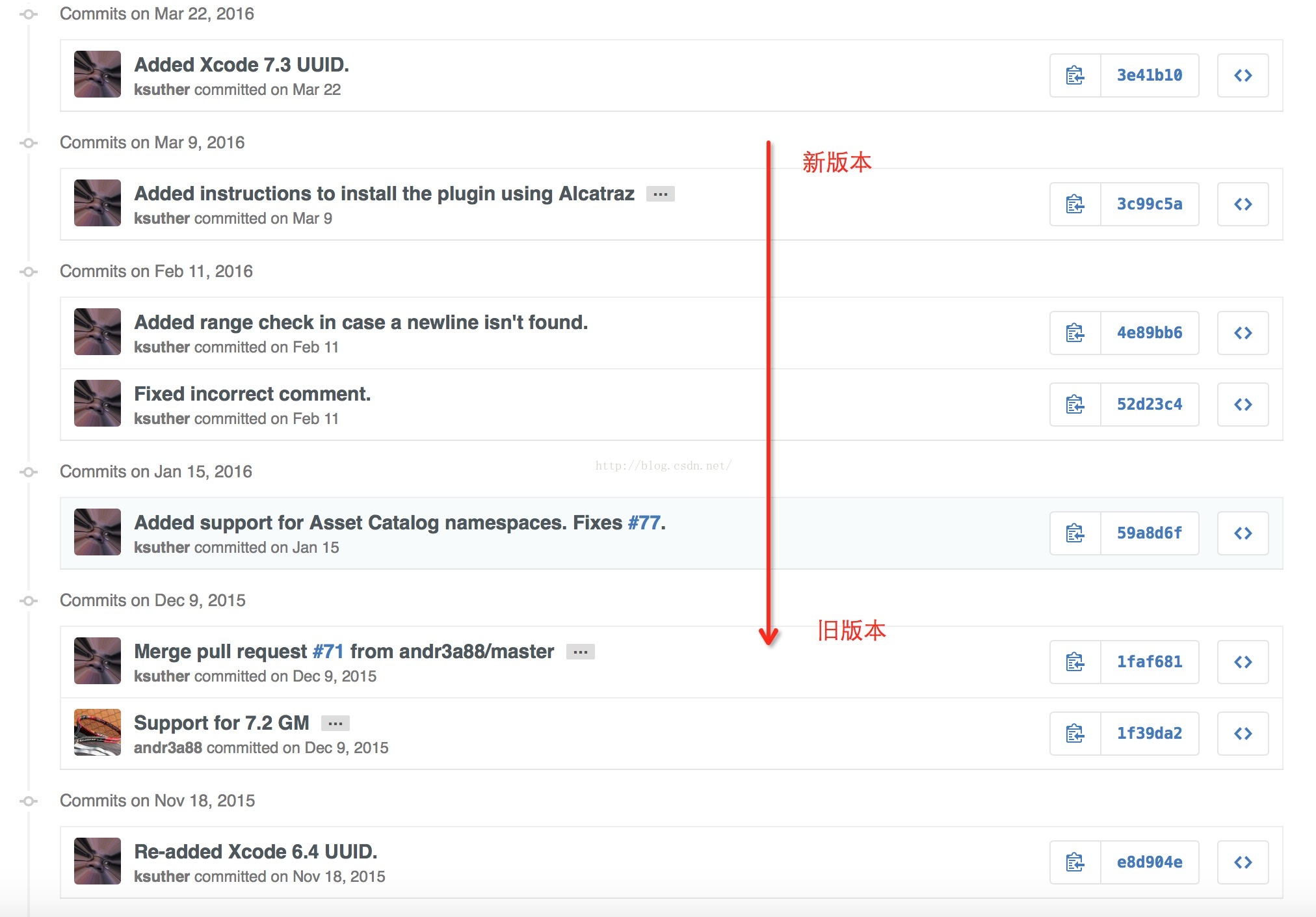Image resolution: width=1316 pixels, height=917 pixels.
Task: Open commit hash 3c99c5a
Action: 1149,204
